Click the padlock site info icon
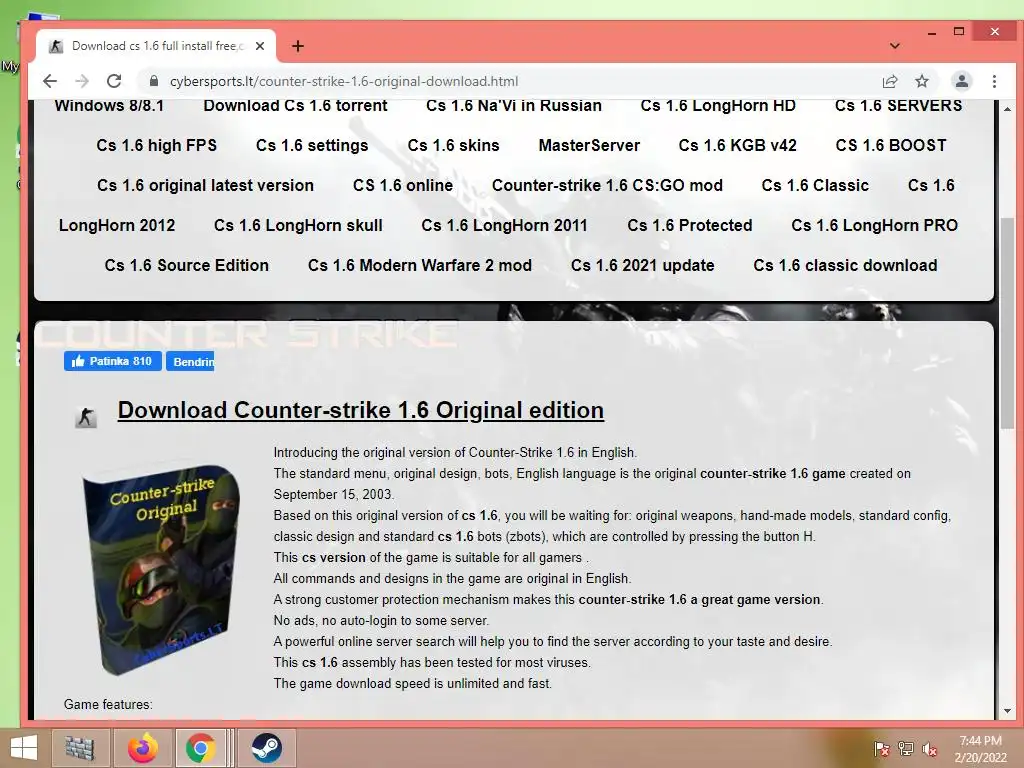The width and height of the screenshot is (1024, 768). coord(154,81)
